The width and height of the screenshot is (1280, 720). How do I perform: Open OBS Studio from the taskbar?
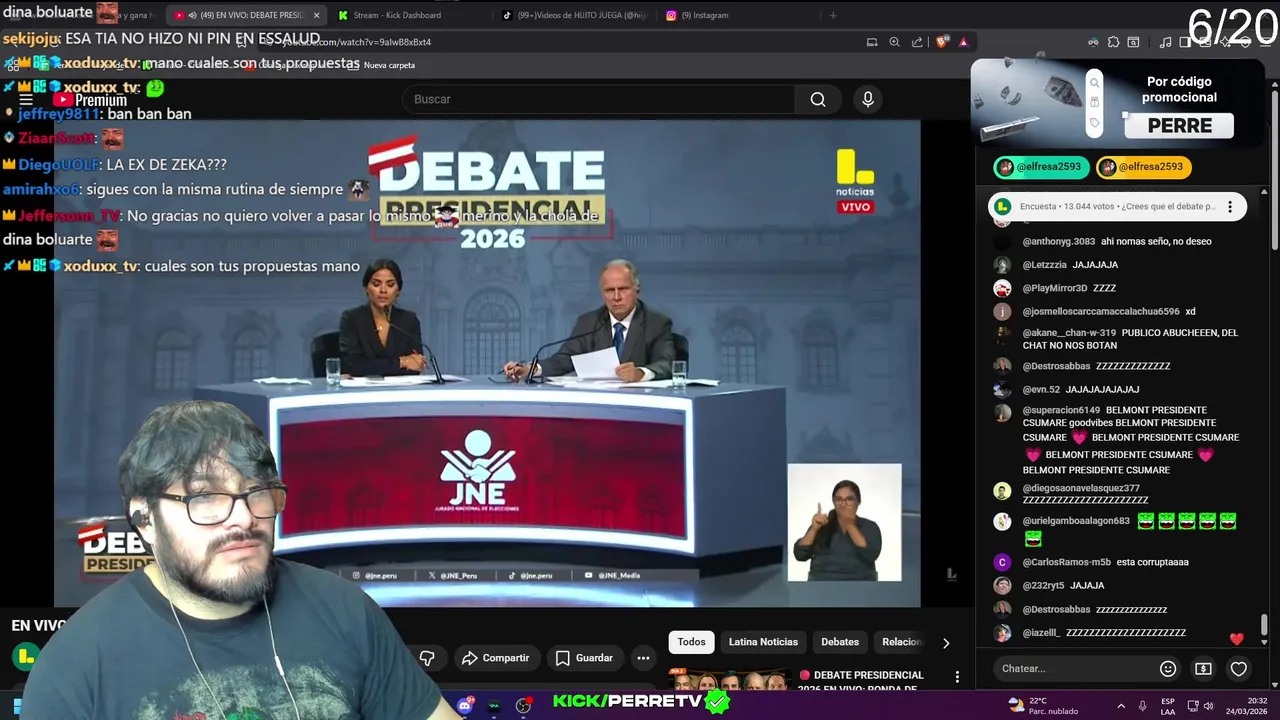coord(523,705)
